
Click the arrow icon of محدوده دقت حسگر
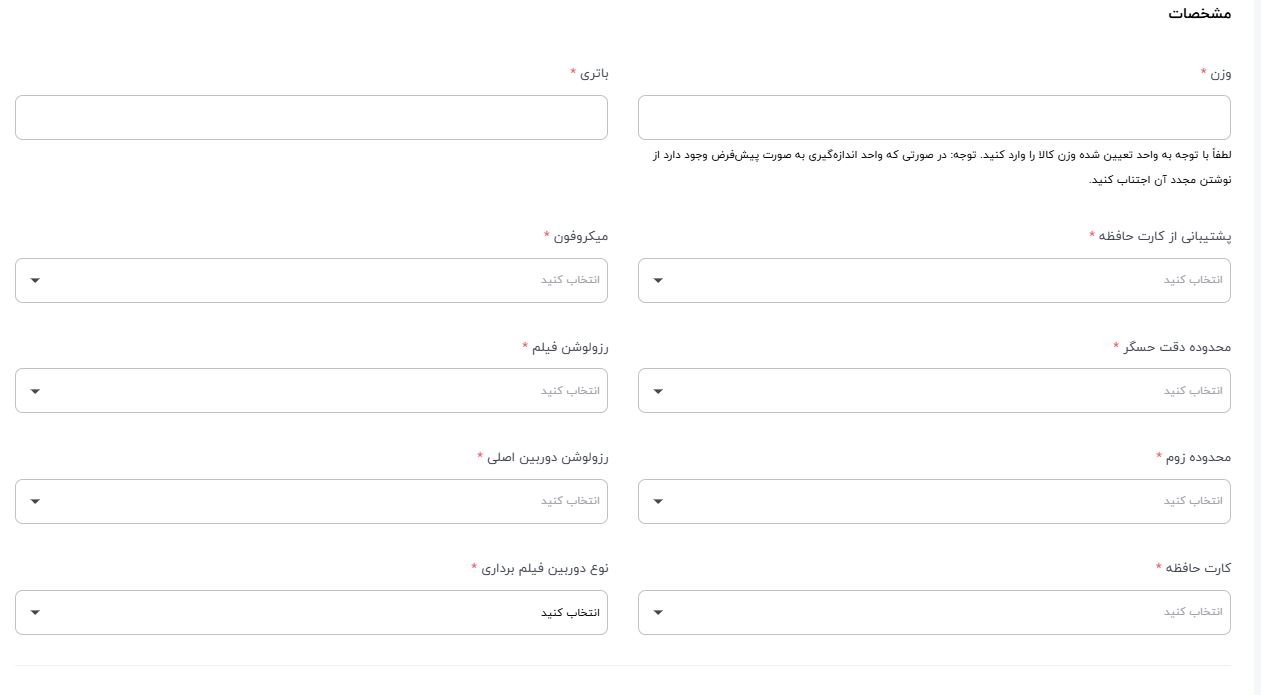658,391
